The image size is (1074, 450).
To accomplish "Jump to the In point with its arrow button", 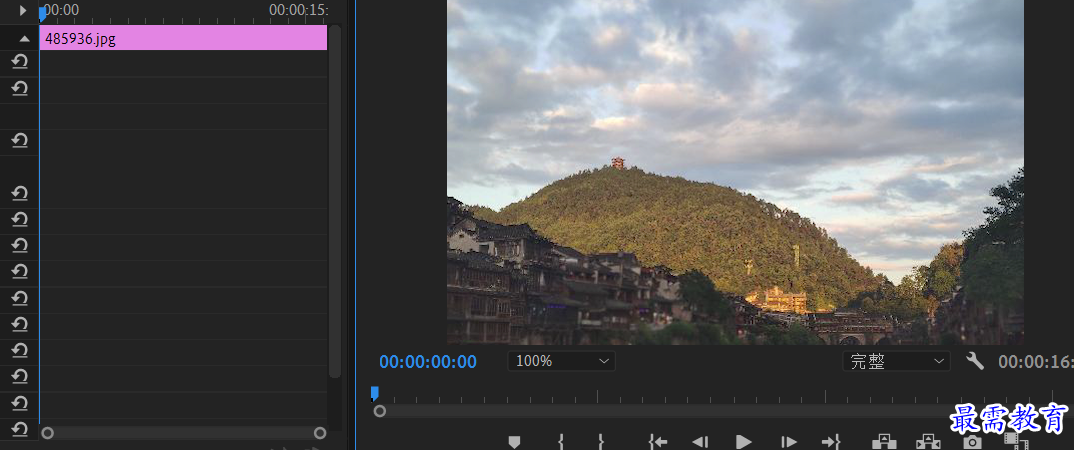I will [658, 442].
